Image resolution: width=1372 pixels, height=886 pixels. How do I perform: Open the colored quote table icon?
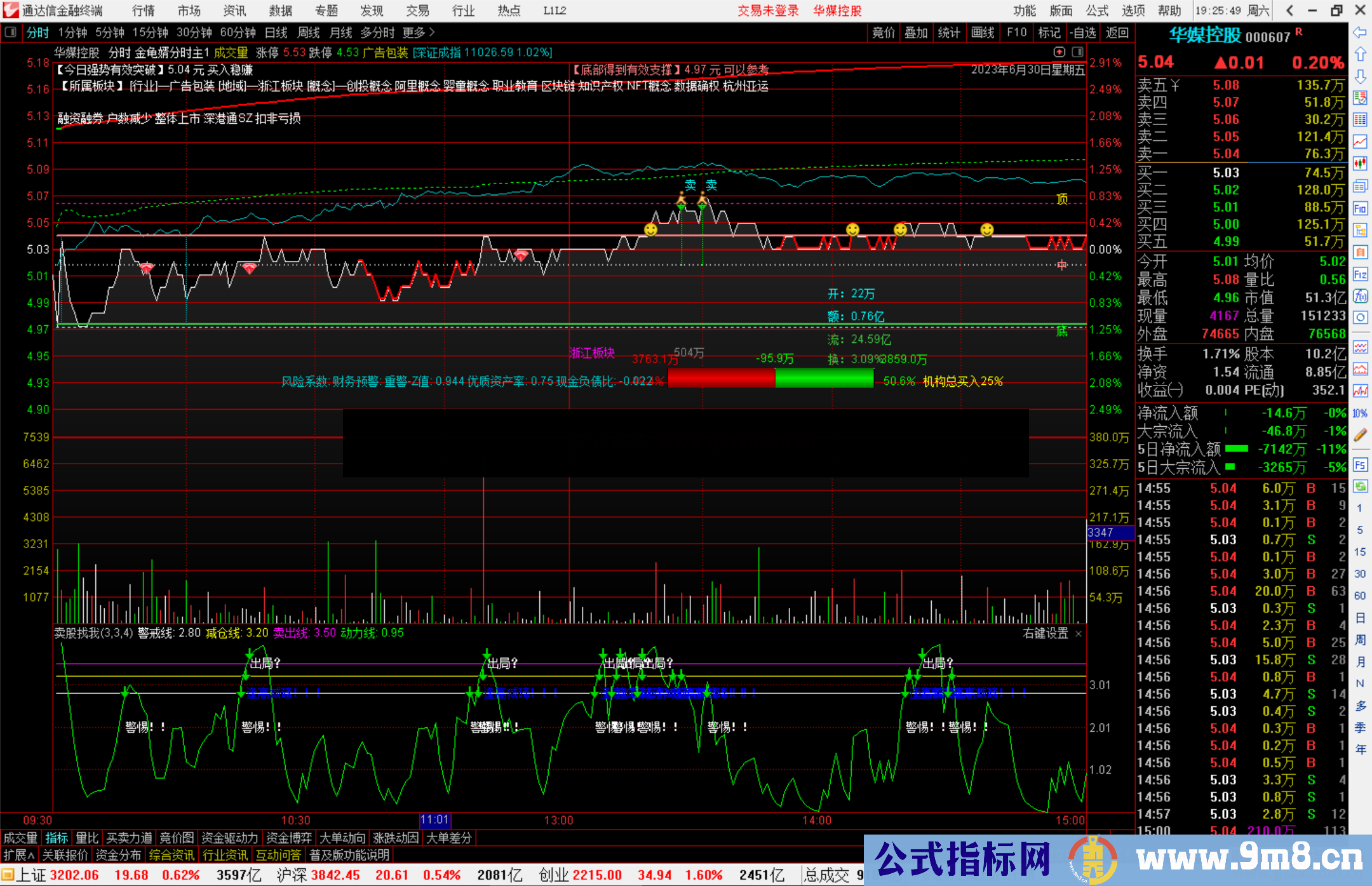pyautogui.click(x=1360, y=120)
